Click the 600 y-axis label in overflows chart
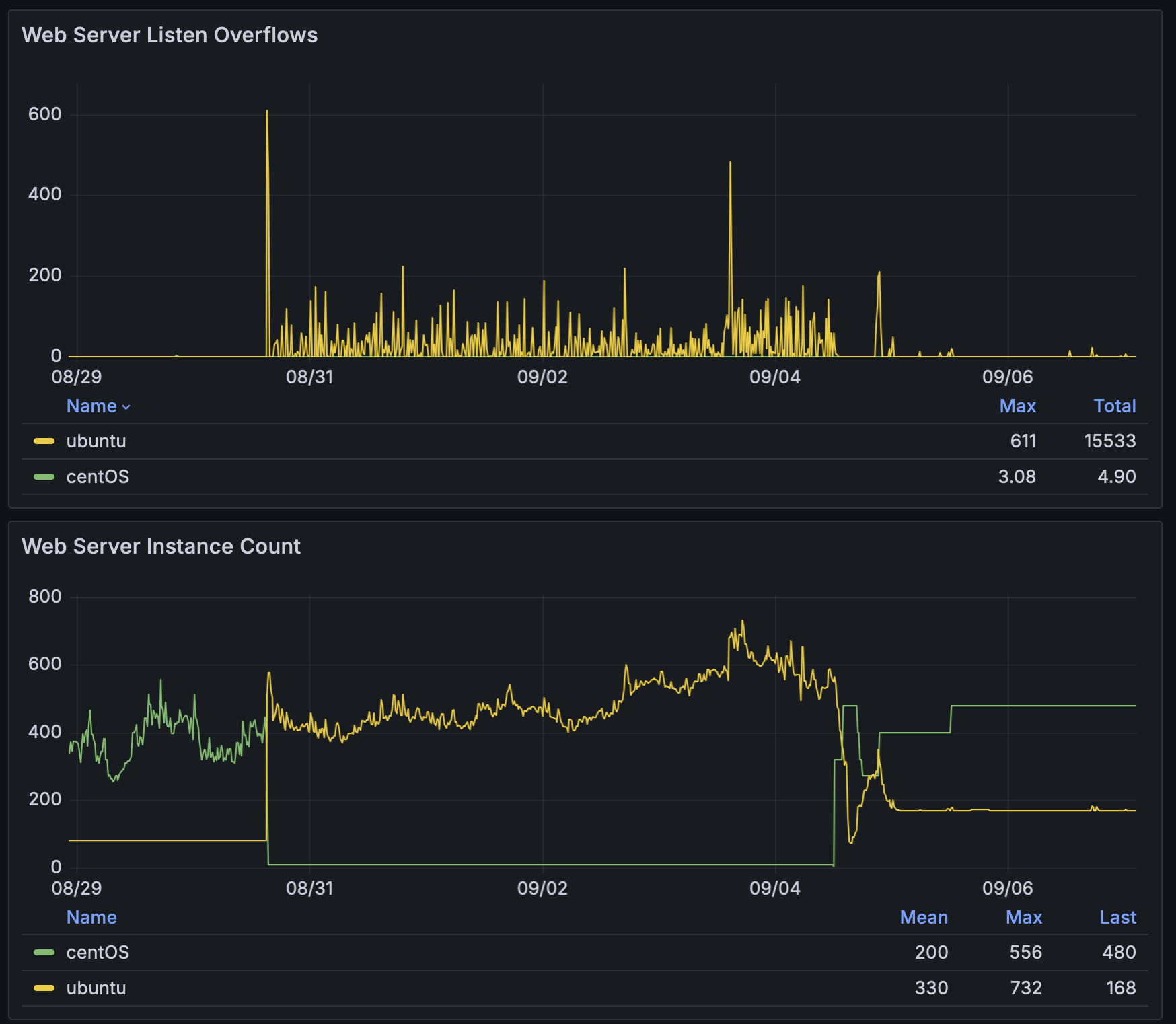Viewport: 1176px width, 1024px height. (x=45, y=114)
